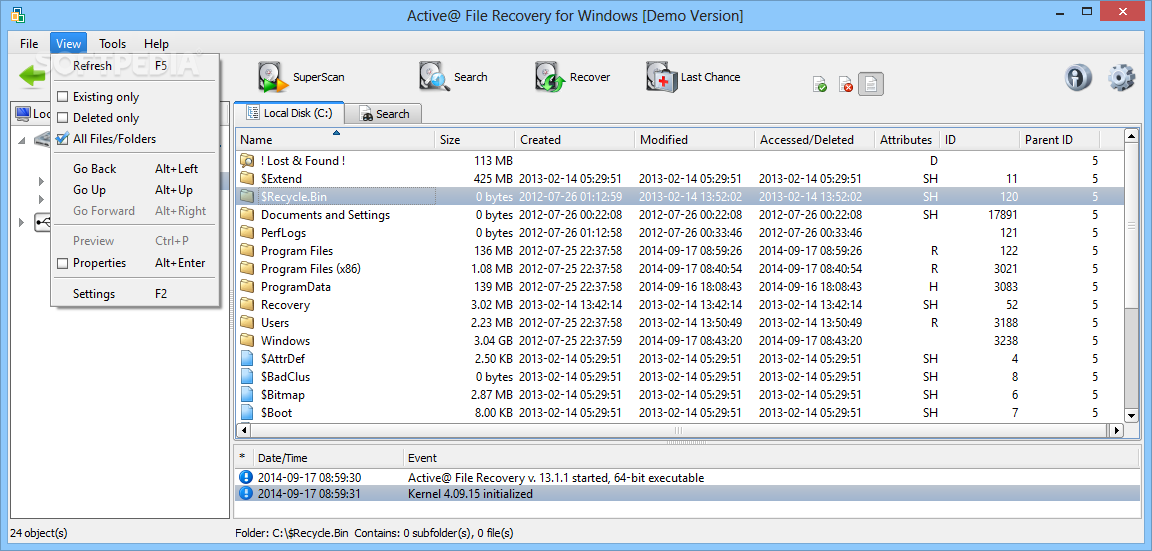The height and width of the screenshot is (551, 1152).
Task: Open the info/about round icon
Action: click(x=1078, y=77)
